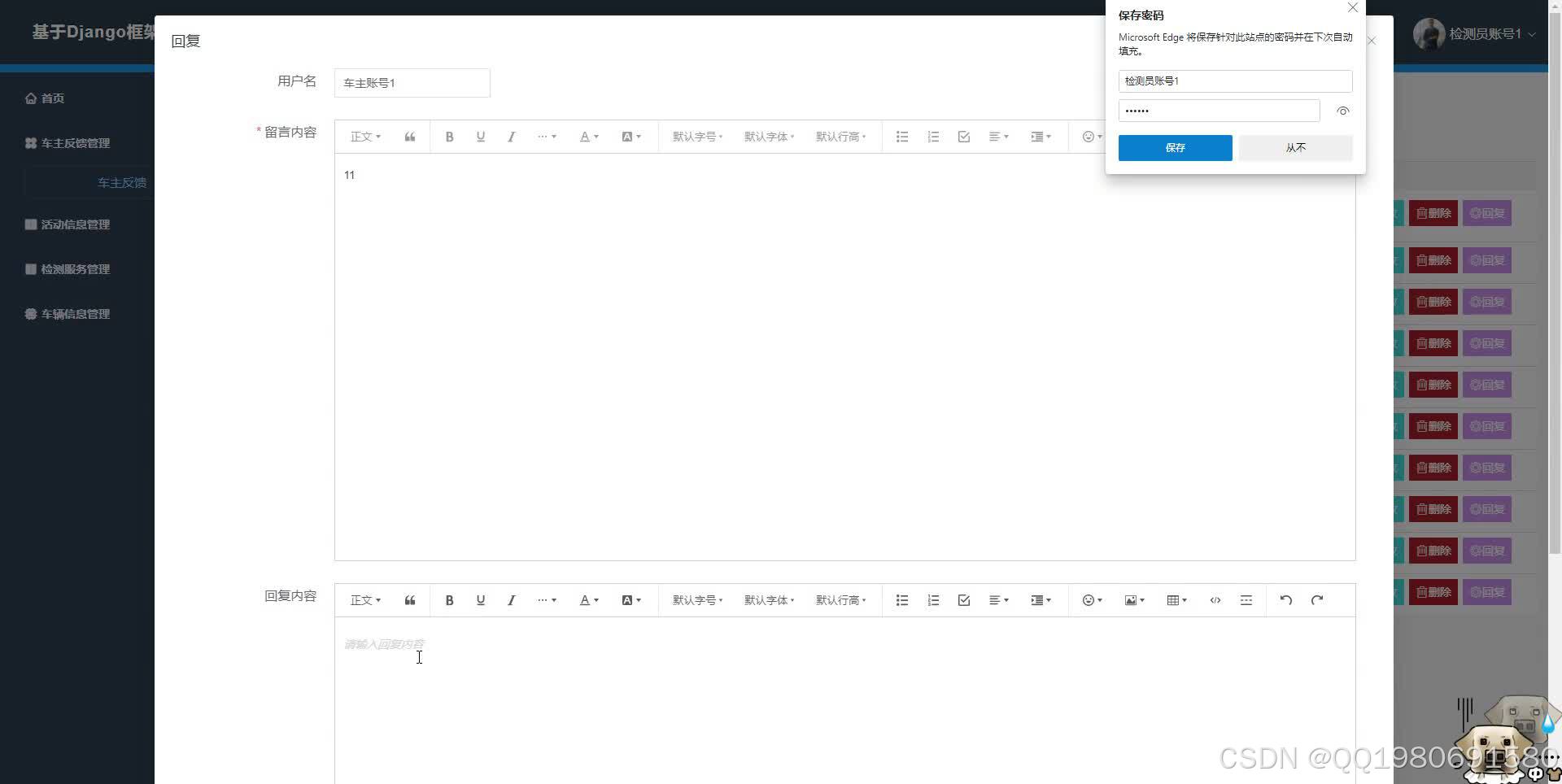Open default font family dropdown in the reply editor
Image resolution: width=1562 pixels, height=784 pixels.
pos(769,600)
